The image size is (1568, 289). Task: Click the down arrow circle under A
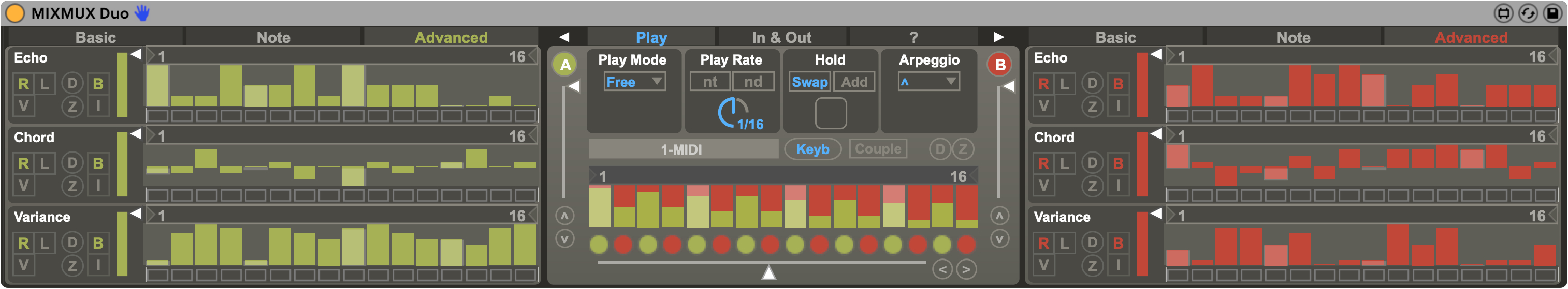(x=565, y=239)
